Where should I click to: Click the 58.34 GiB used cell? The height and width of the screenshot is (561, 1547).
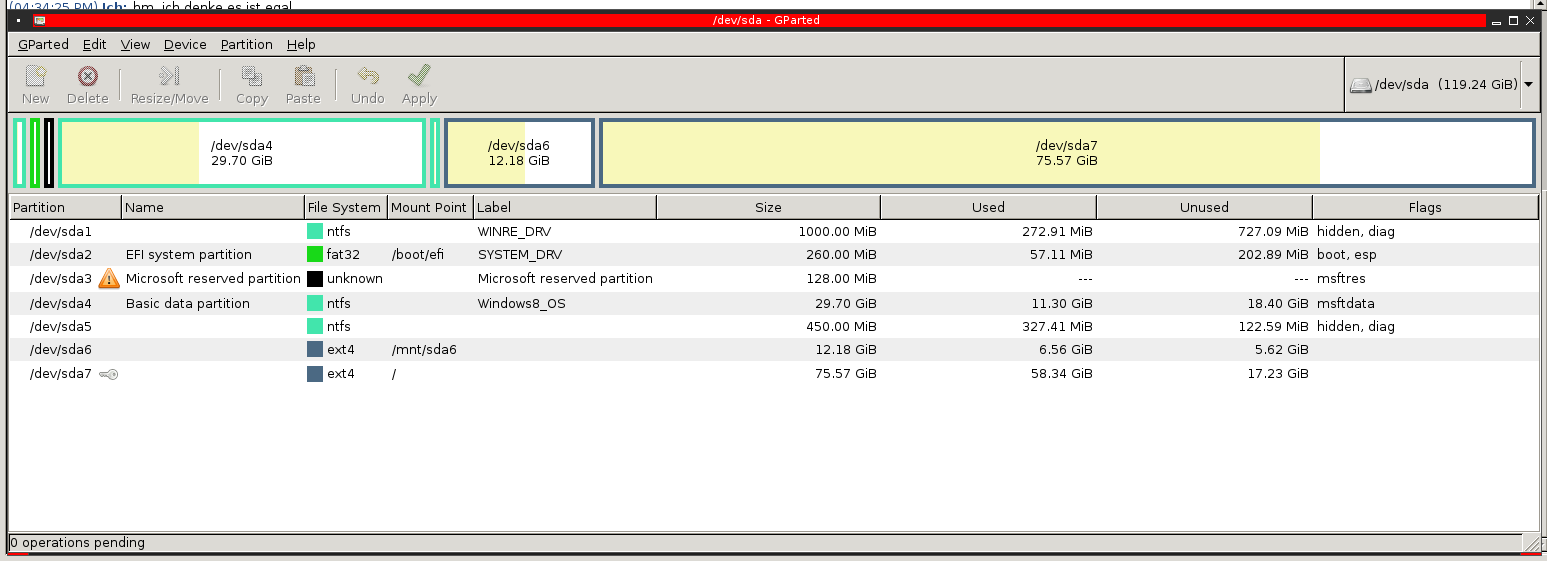point(1061,374)
